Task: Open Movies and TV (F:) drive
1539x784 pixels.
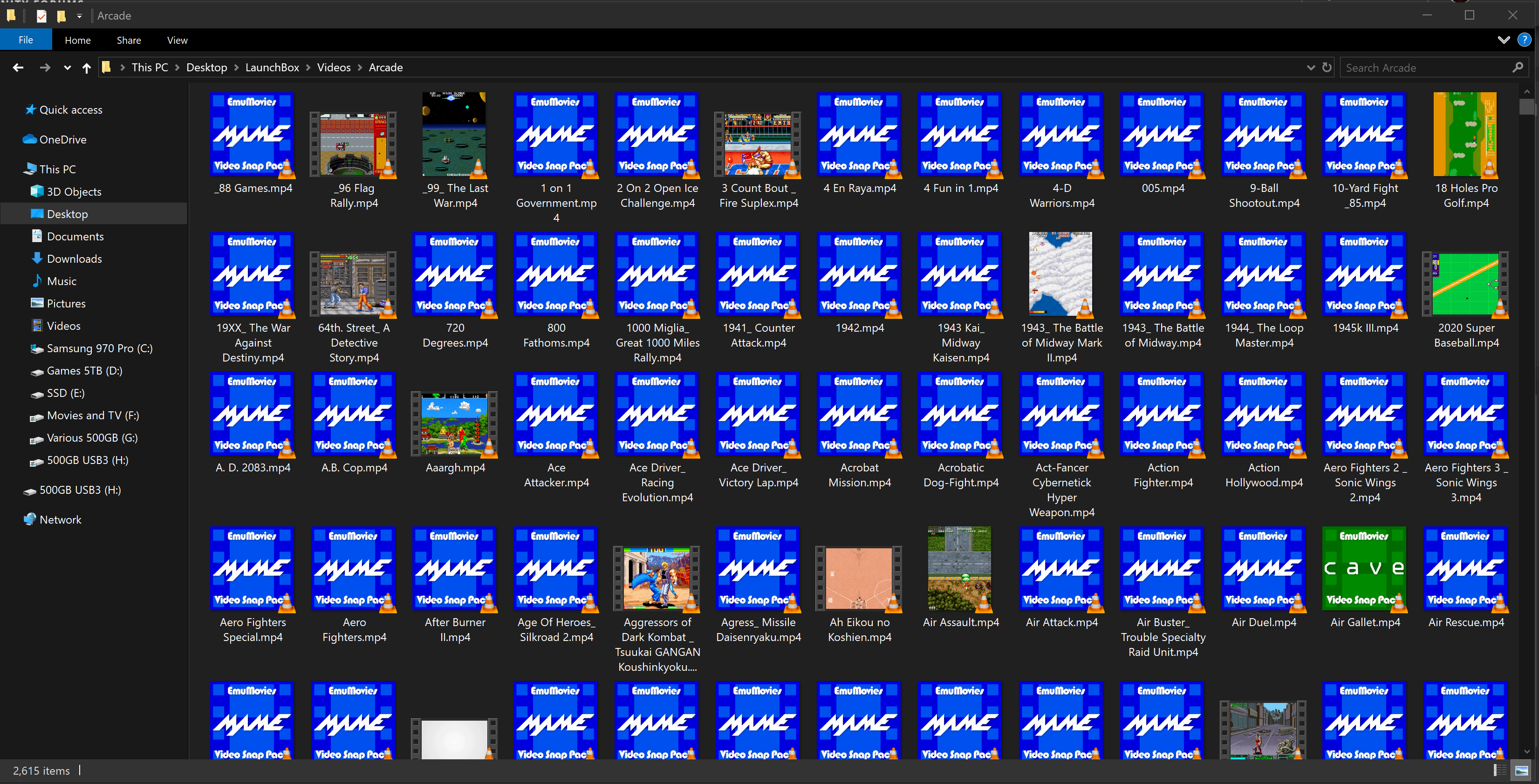Action: [93, 416]
